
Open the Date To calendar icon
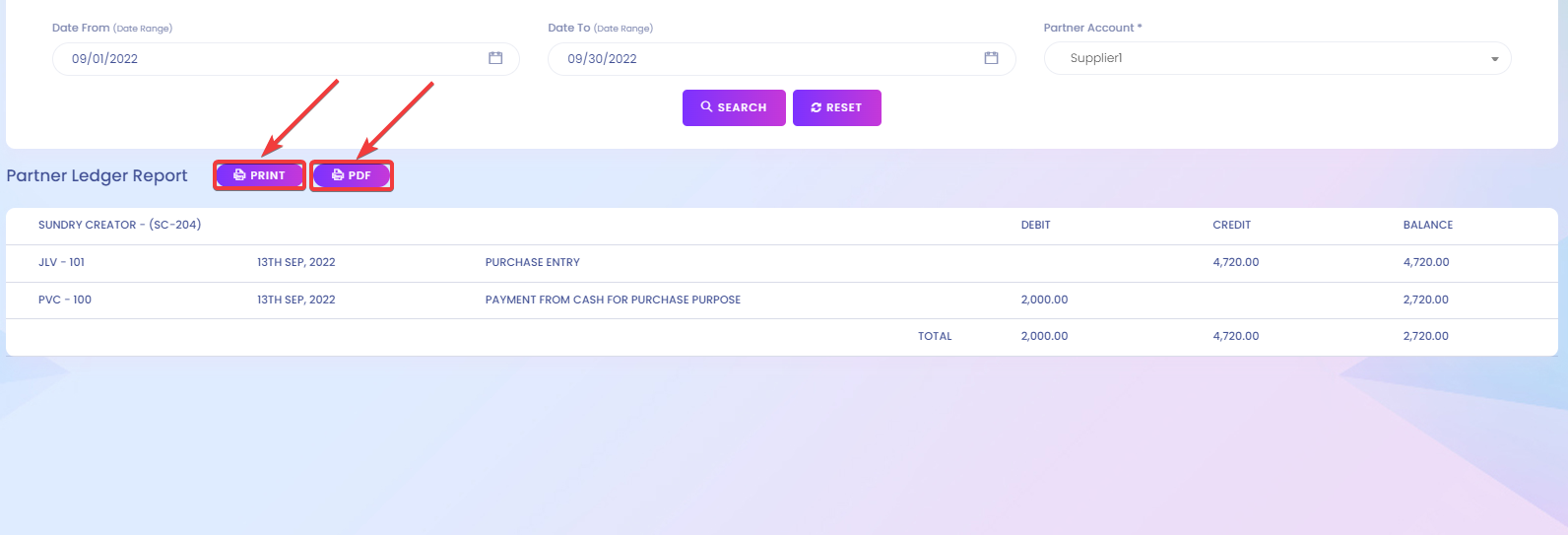(x=991, y=58)
